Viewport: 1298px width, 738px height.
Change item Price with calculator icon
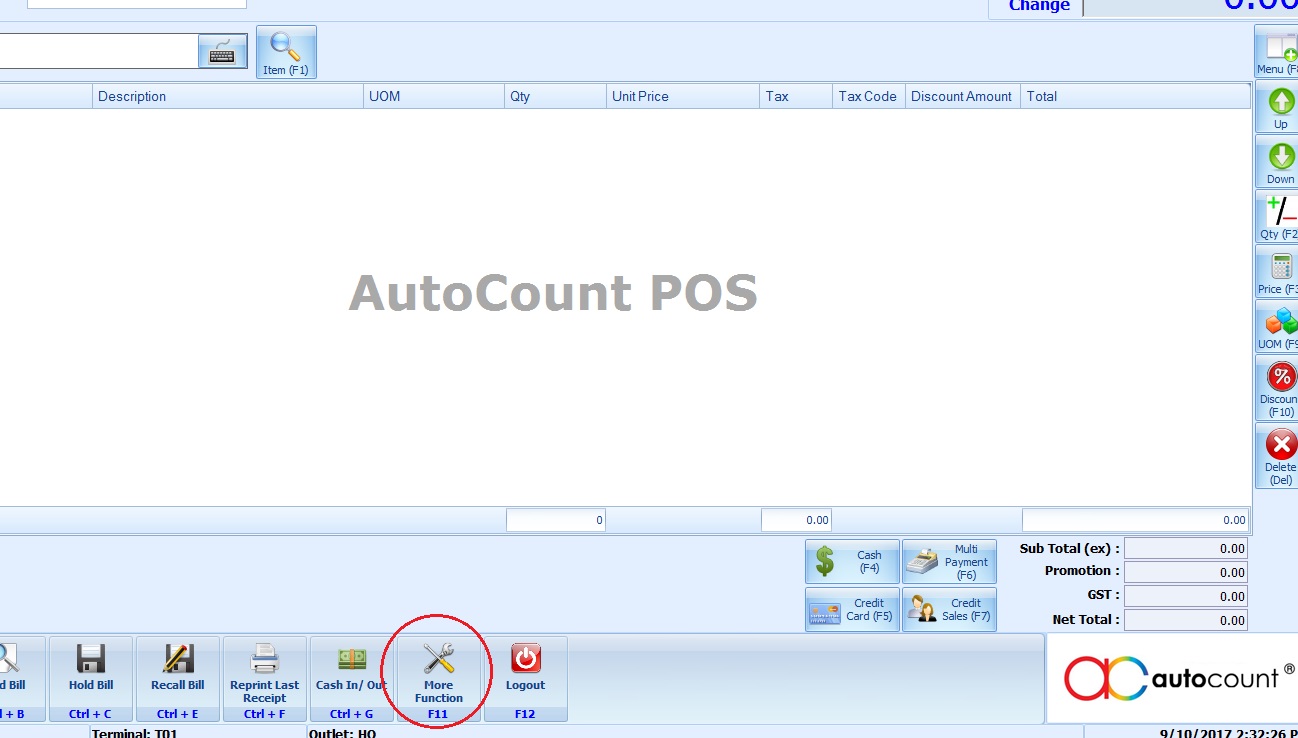(1279, 273)
